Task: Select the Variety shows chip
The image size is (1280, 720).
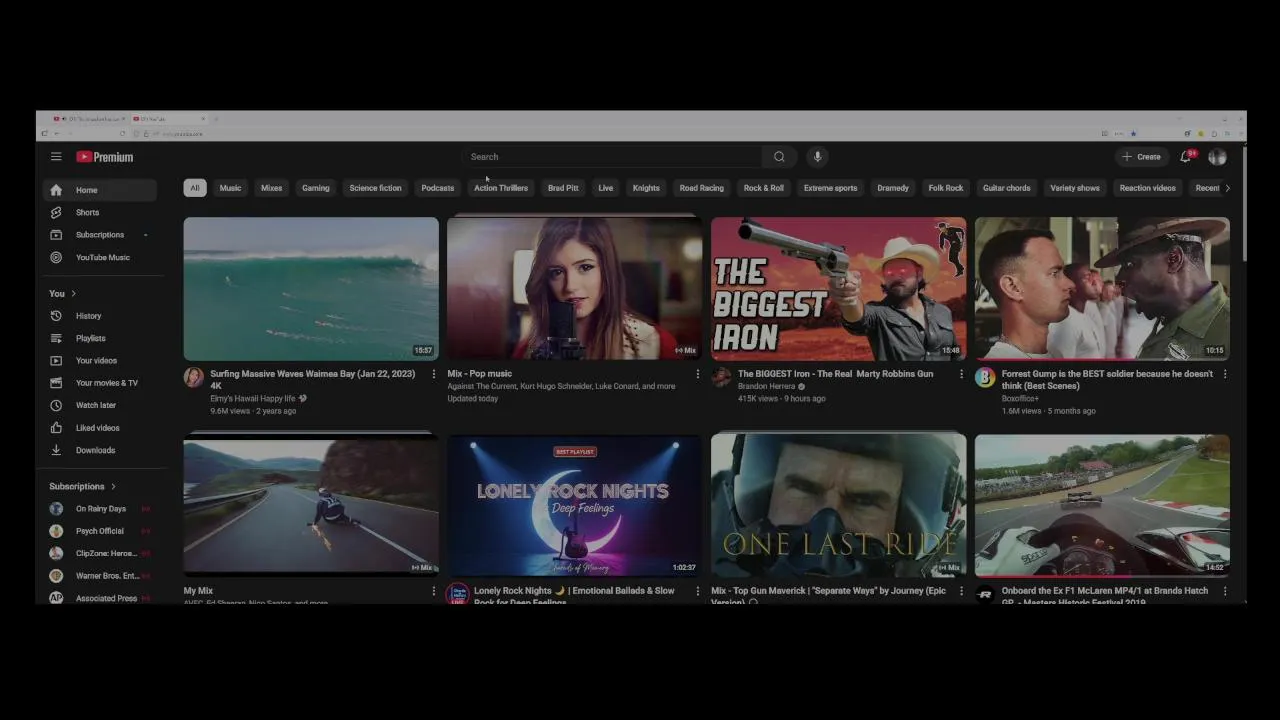Action: 1075,188
